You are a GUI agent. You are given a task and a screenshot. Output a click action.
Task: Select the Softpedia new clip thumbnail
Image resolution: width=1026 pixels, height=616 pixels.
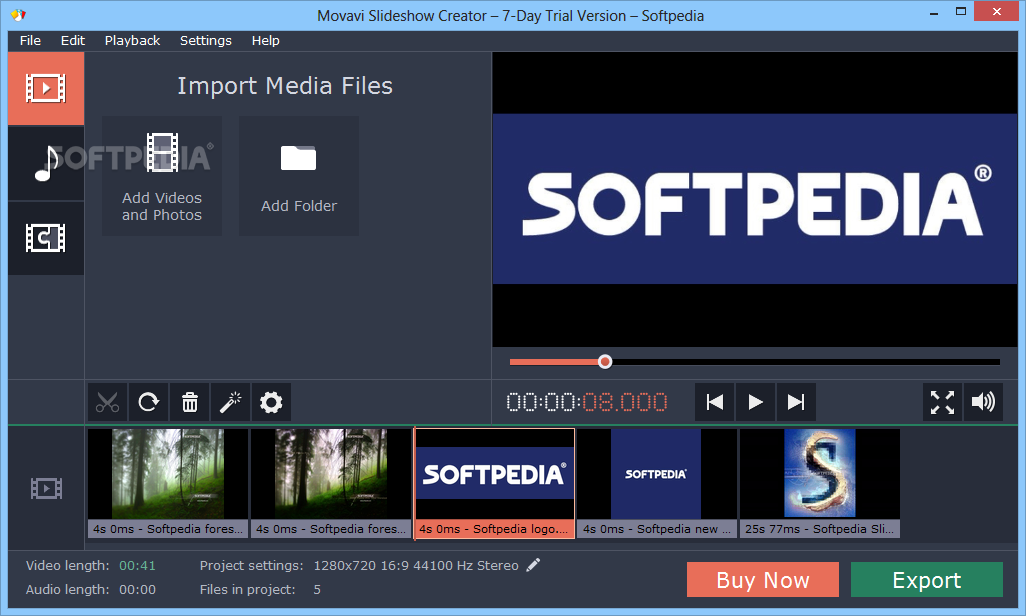[x=657, y=483]
